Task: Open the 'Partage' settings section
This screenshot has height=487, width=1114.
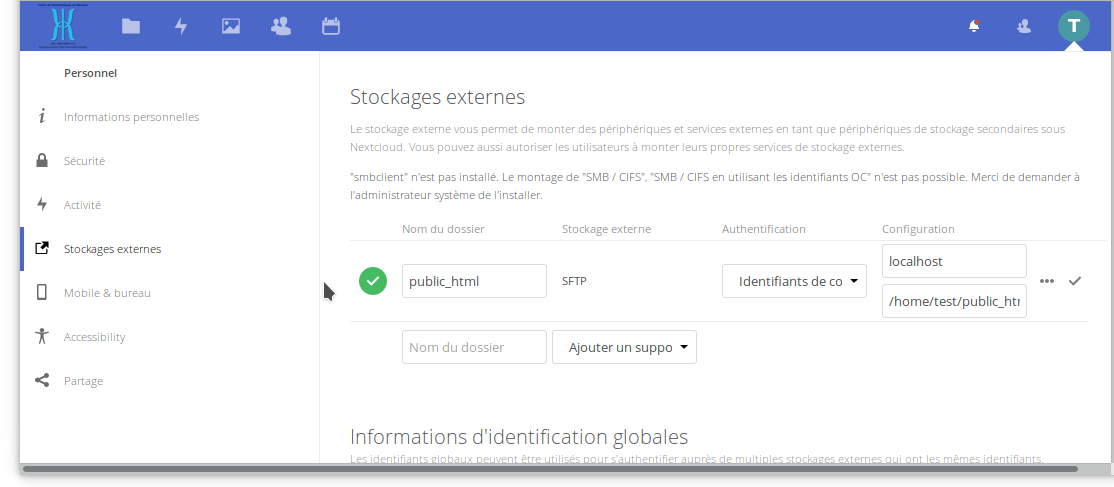Action: coord(83,381)
